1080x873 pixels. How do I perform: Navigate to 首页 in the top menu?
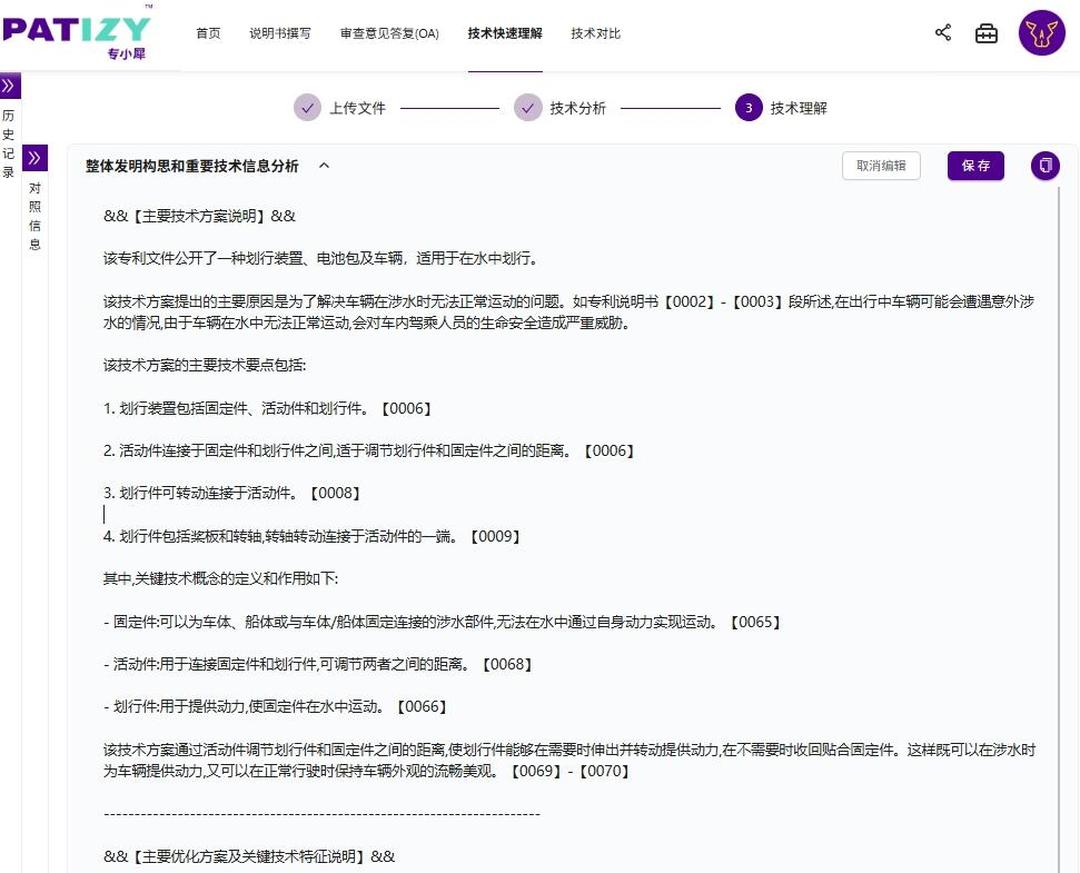pyautogui.click(x=207, y=32)
